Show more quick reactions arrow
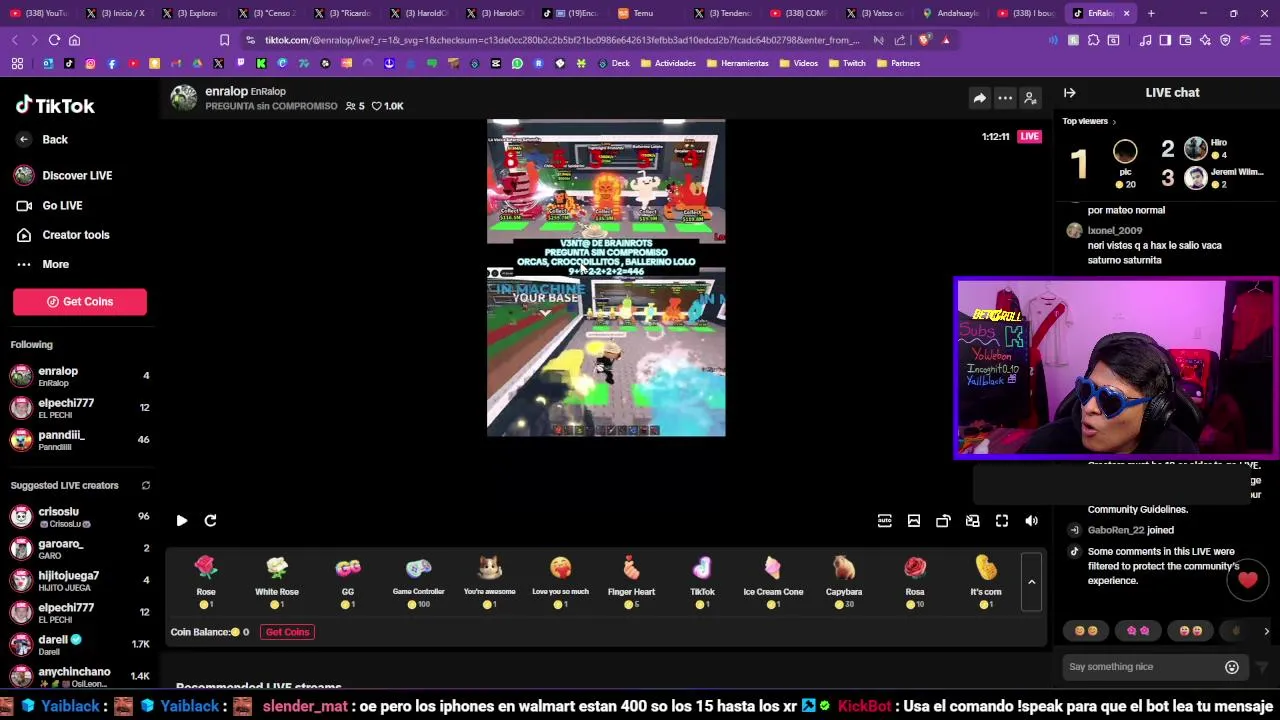Image resolution: width=1280 pixels, height=720 pixels. 1266,631
